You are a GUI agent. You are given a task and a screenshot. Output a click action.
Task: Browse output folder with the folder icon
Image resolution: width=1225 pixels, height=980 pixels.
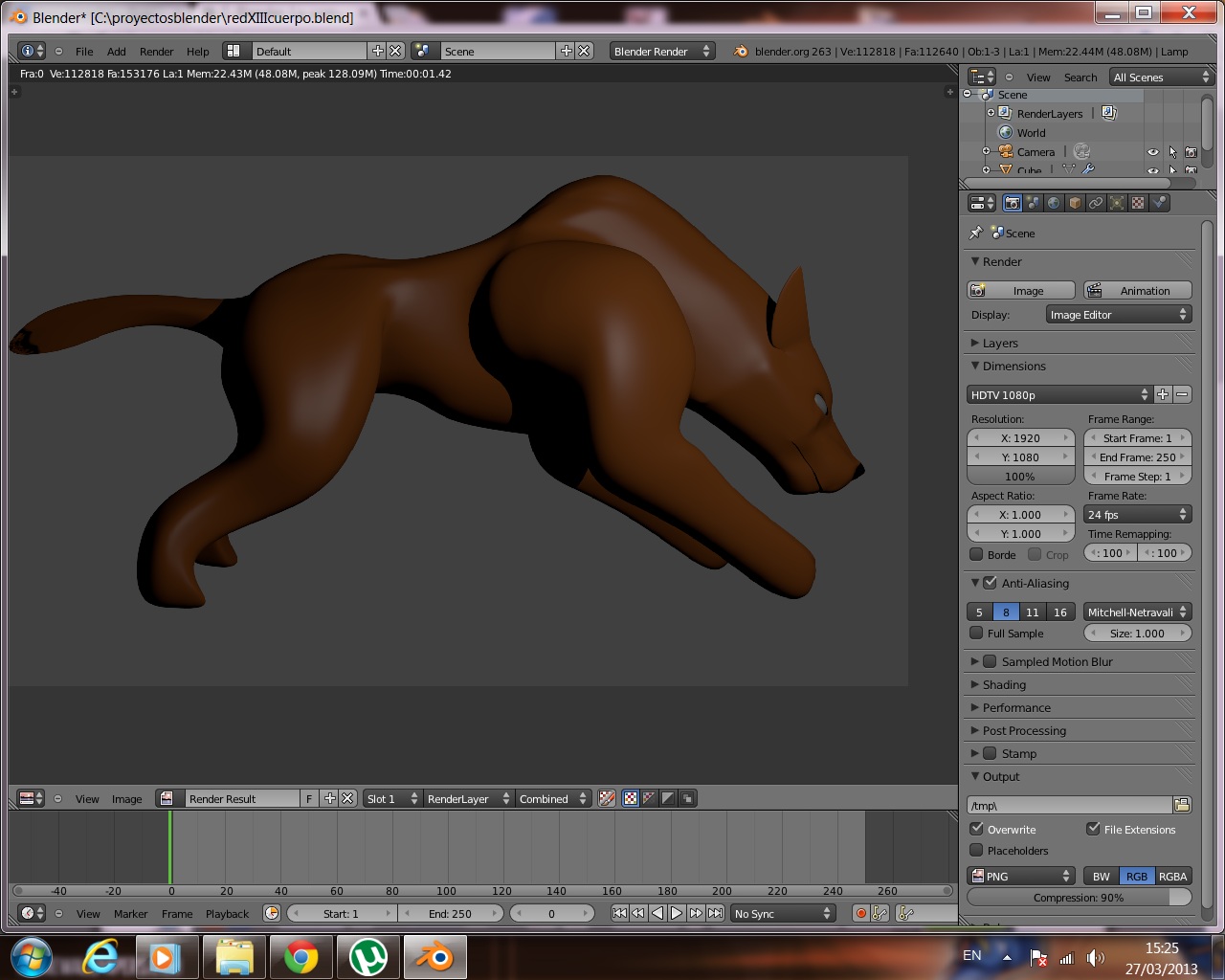[x=1182, y=806]
